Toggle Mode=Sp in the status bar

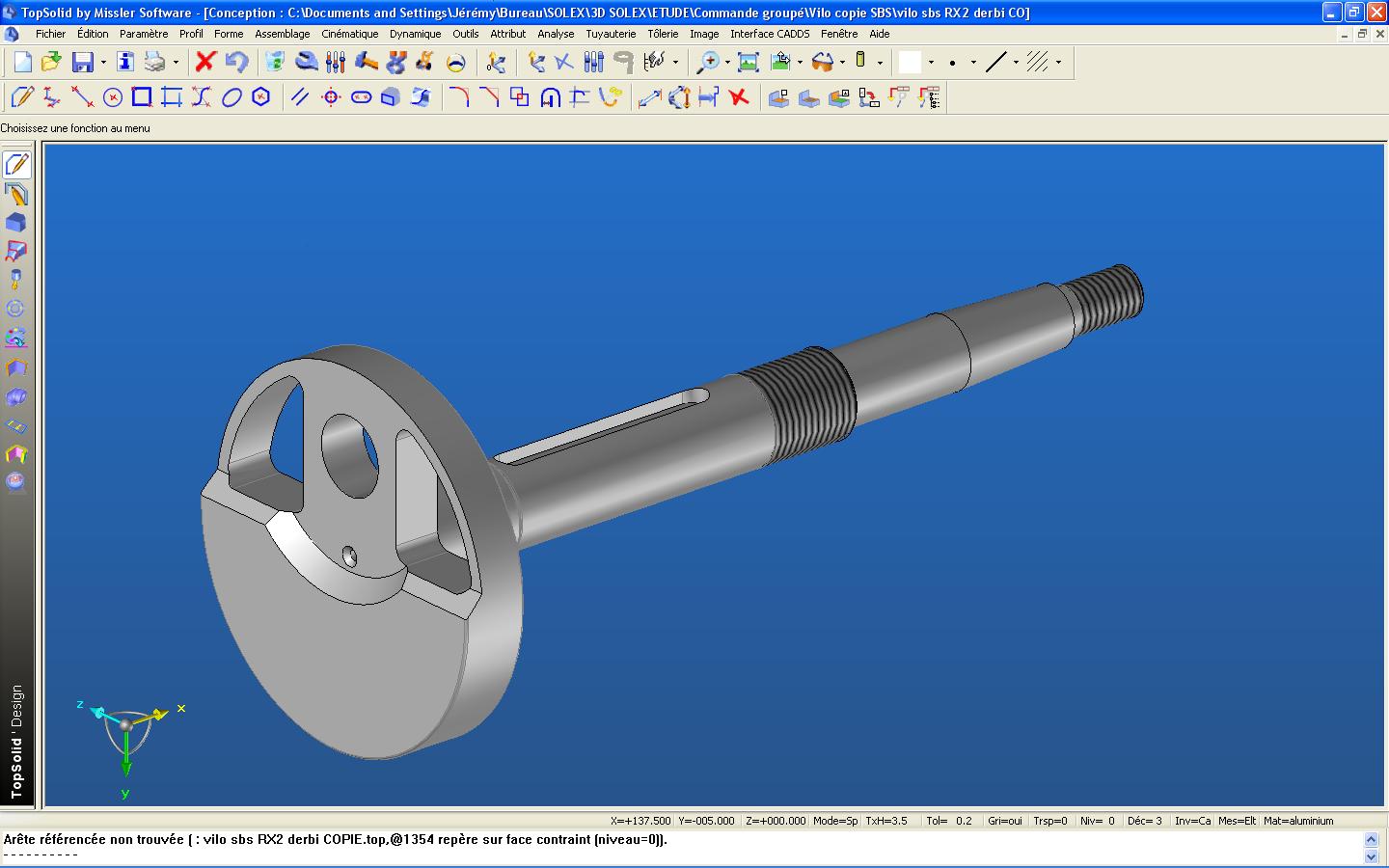[834, 821]
